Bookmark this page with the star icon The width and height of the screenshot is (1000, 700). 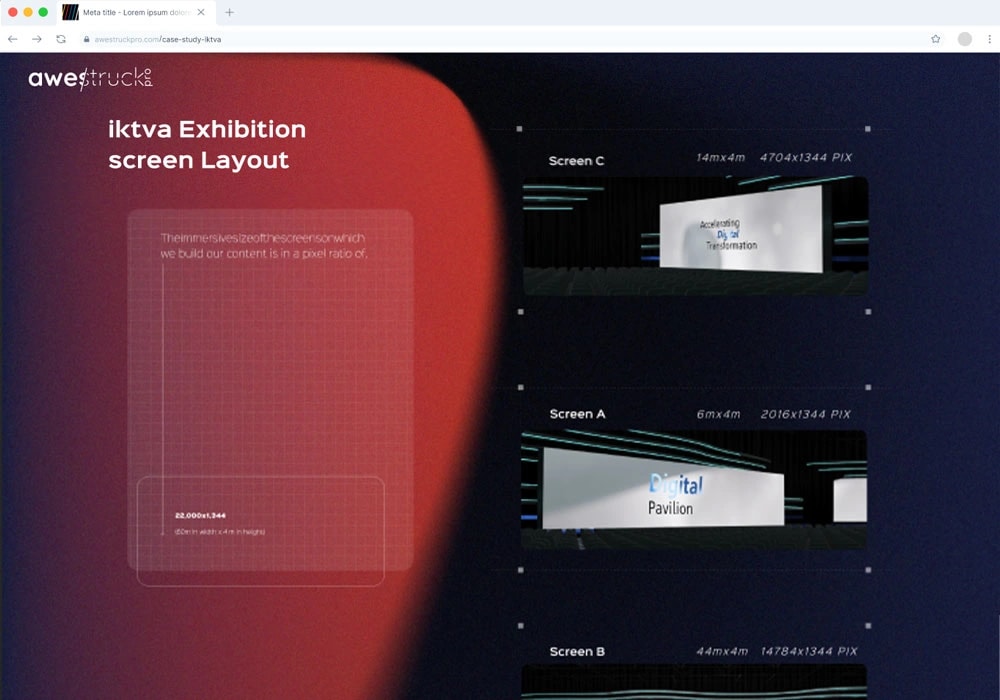click(936, 39)
